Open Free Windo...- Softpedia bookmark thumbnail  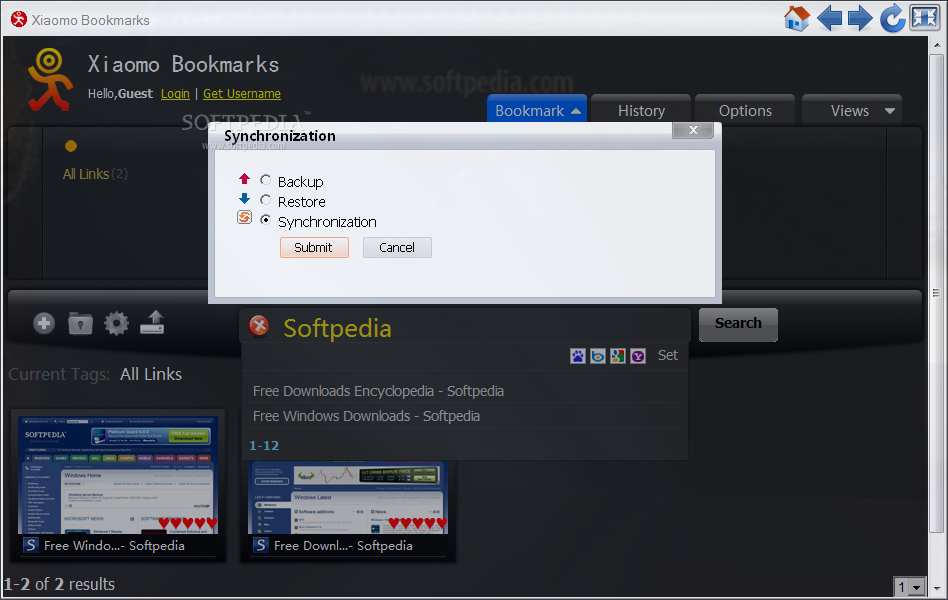[118, 475]
